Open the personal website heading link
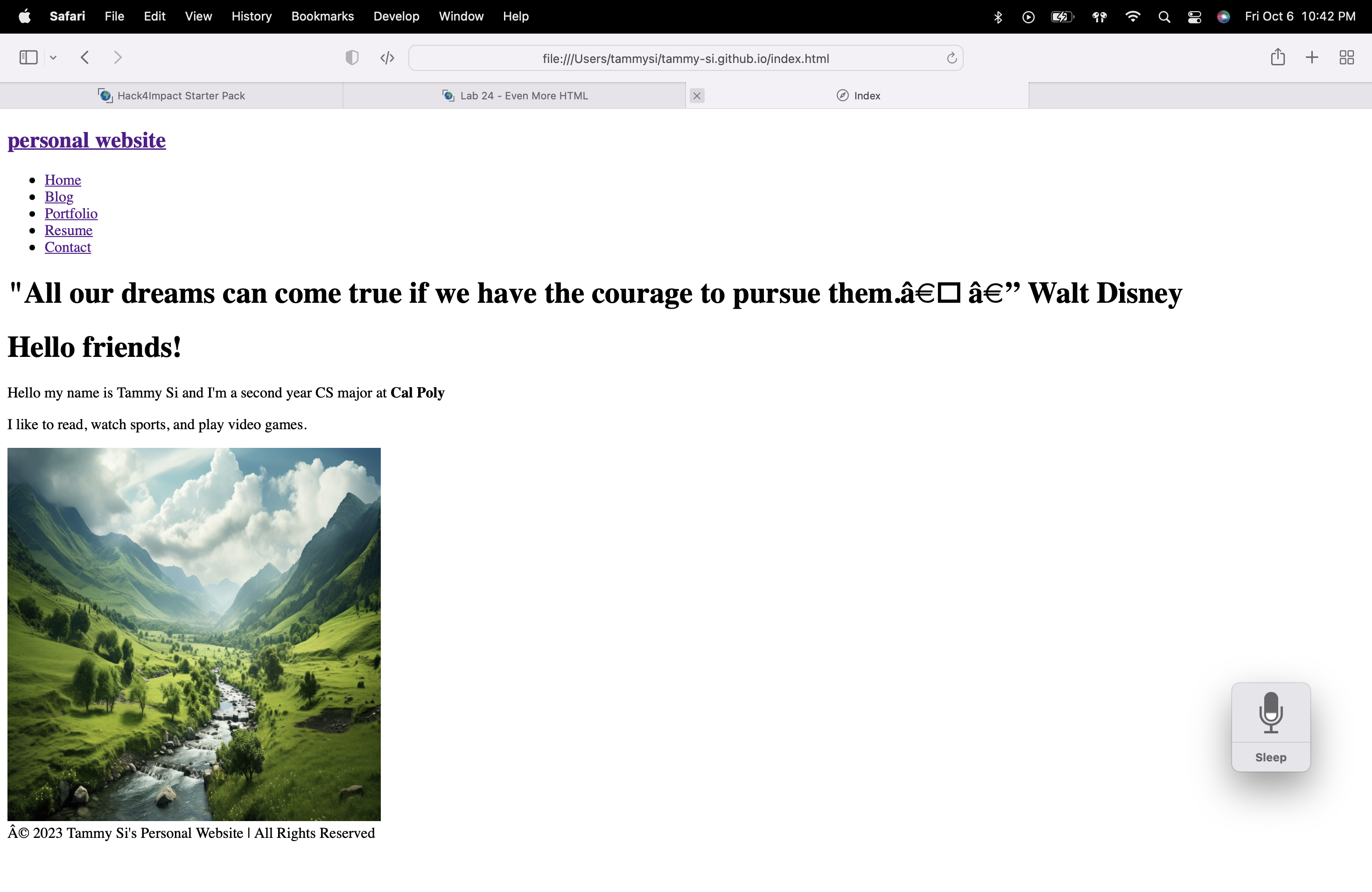This screenshot has height=892, width=1372. point(86,140)
